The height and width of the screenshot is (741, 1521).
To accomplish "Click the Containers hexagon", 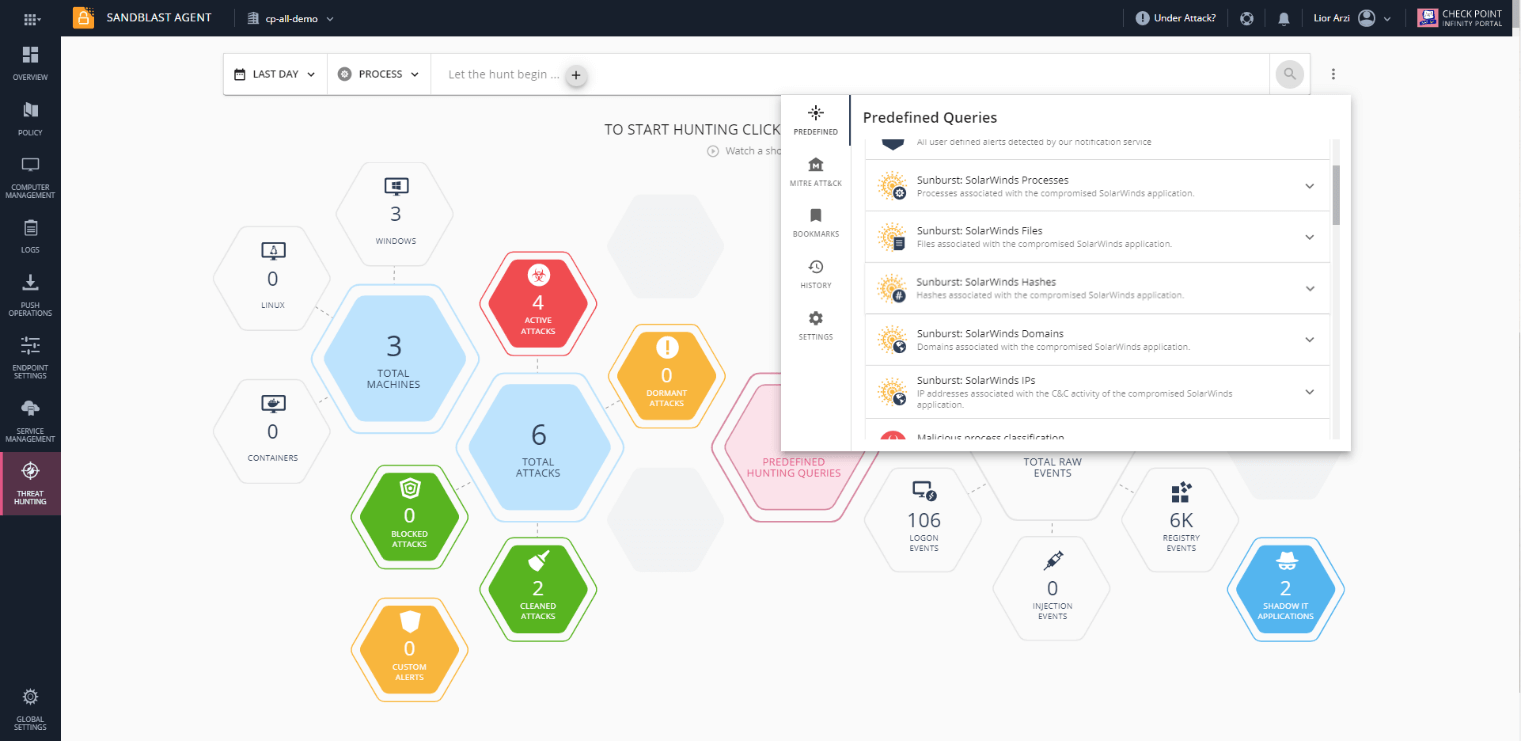I will coord(272,431).
